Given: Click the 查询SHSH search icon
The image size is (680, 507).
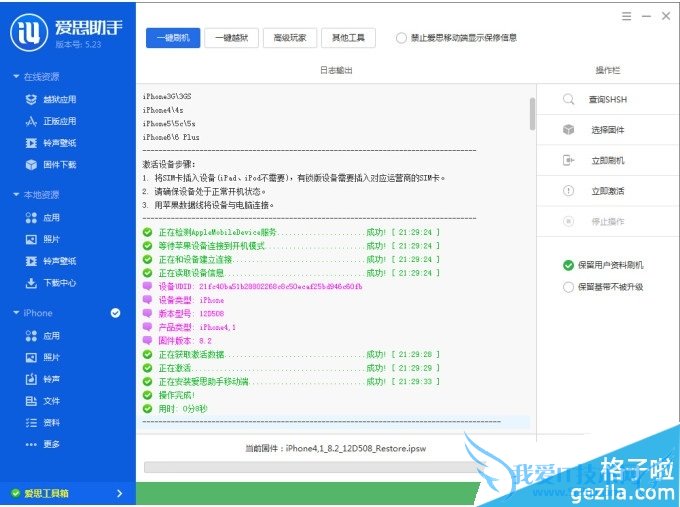Looking at the screenshot, I should (568, 99).
